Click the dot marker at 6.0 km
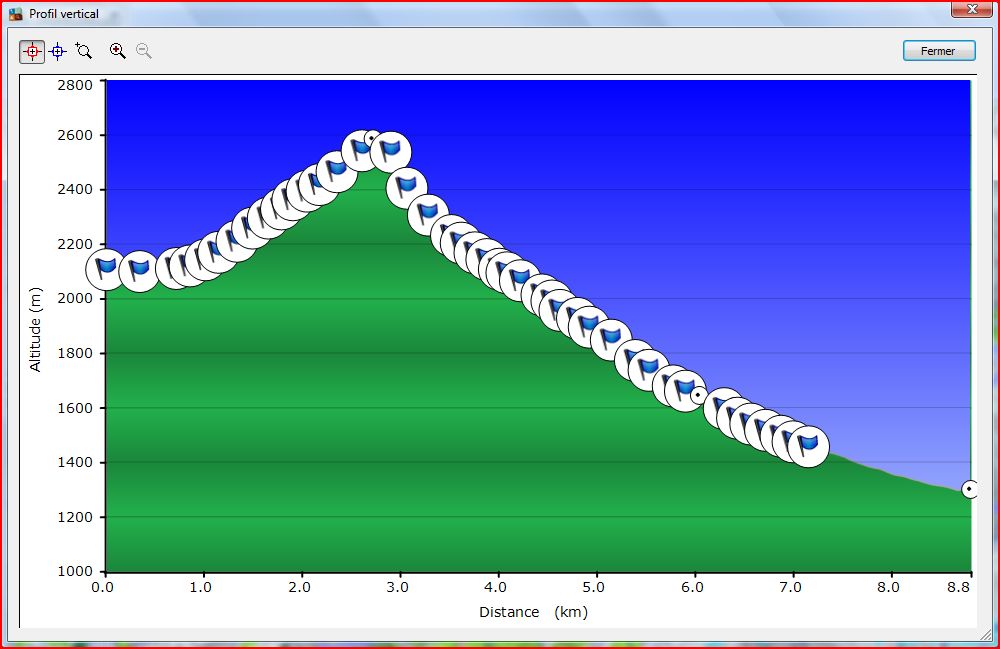This screenshot has width=1000, height=649. coord(698,395)
